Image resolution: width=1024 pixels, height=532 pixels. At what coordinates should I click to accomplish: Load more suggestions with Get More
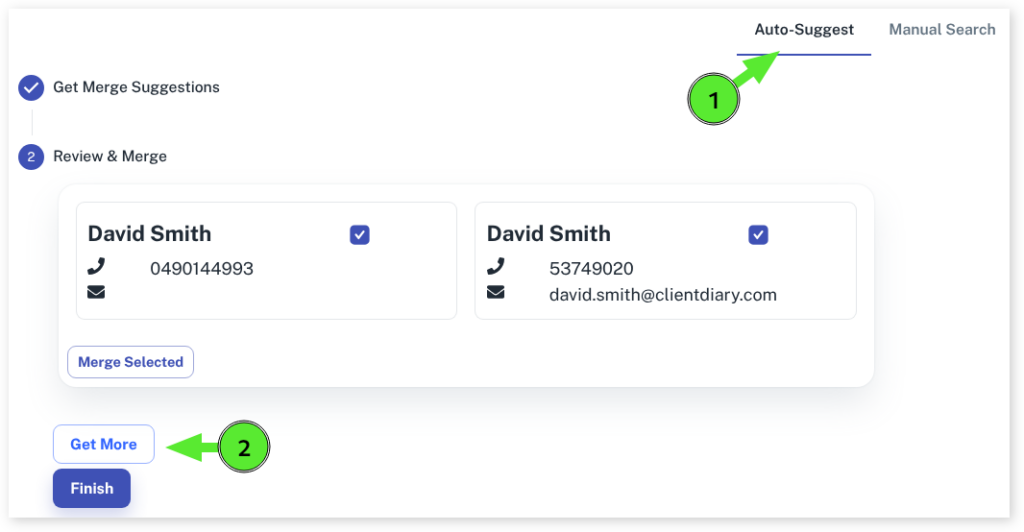click(x=104, y=444)
